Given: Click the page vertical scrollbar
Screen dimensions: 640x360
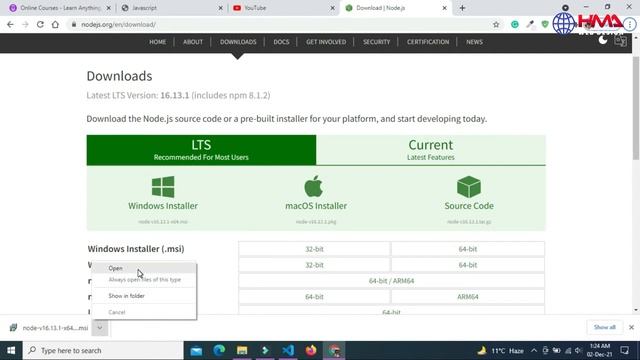Looking at the screenshot, I should tap(636, 108).
